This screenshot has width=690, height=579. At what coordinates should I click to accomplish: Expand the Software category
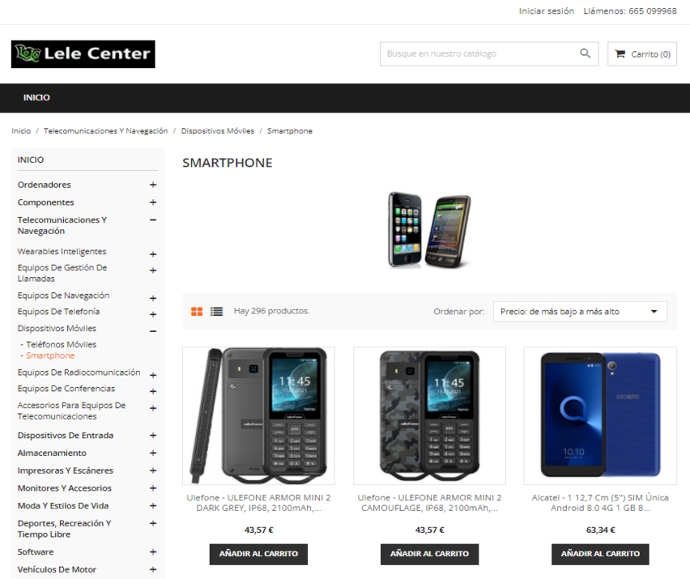[153, 552]
